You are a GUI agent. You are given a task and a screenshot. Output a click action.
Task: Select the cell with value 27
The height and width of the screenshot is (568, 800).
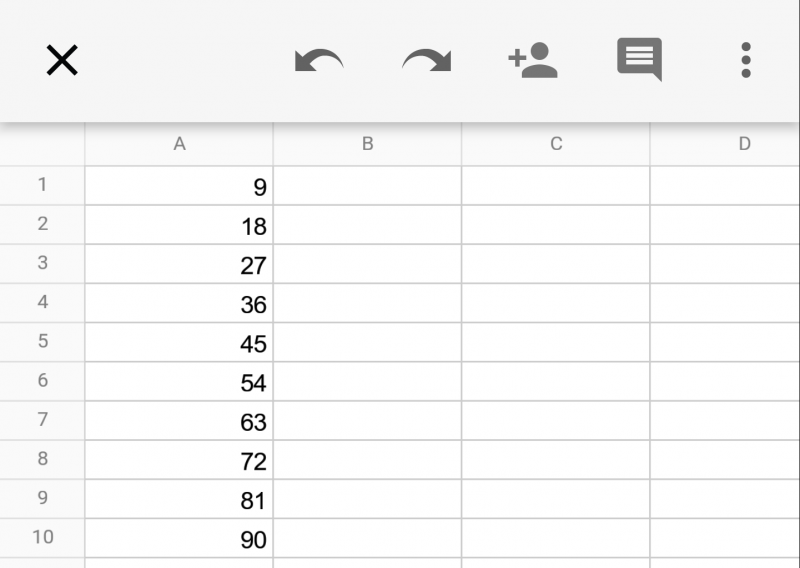179,265
